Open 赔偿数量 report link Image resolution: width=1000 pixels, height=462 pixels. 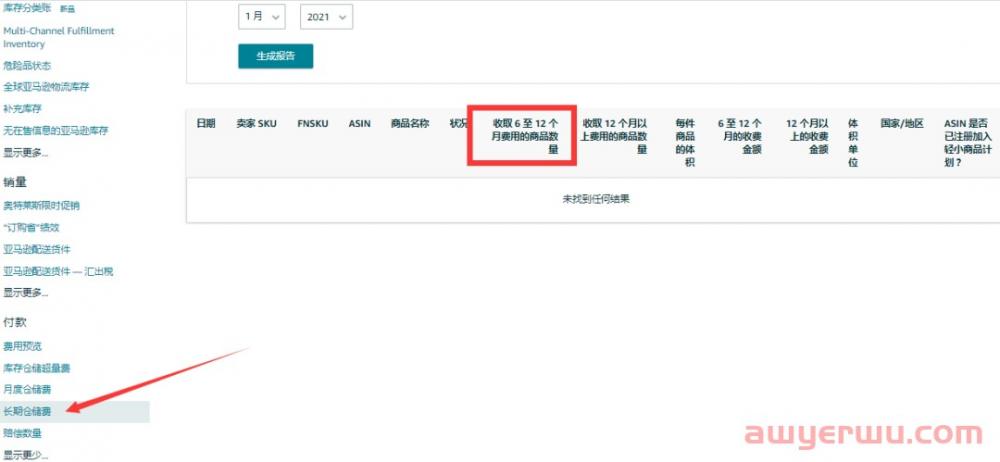point(22,433)
